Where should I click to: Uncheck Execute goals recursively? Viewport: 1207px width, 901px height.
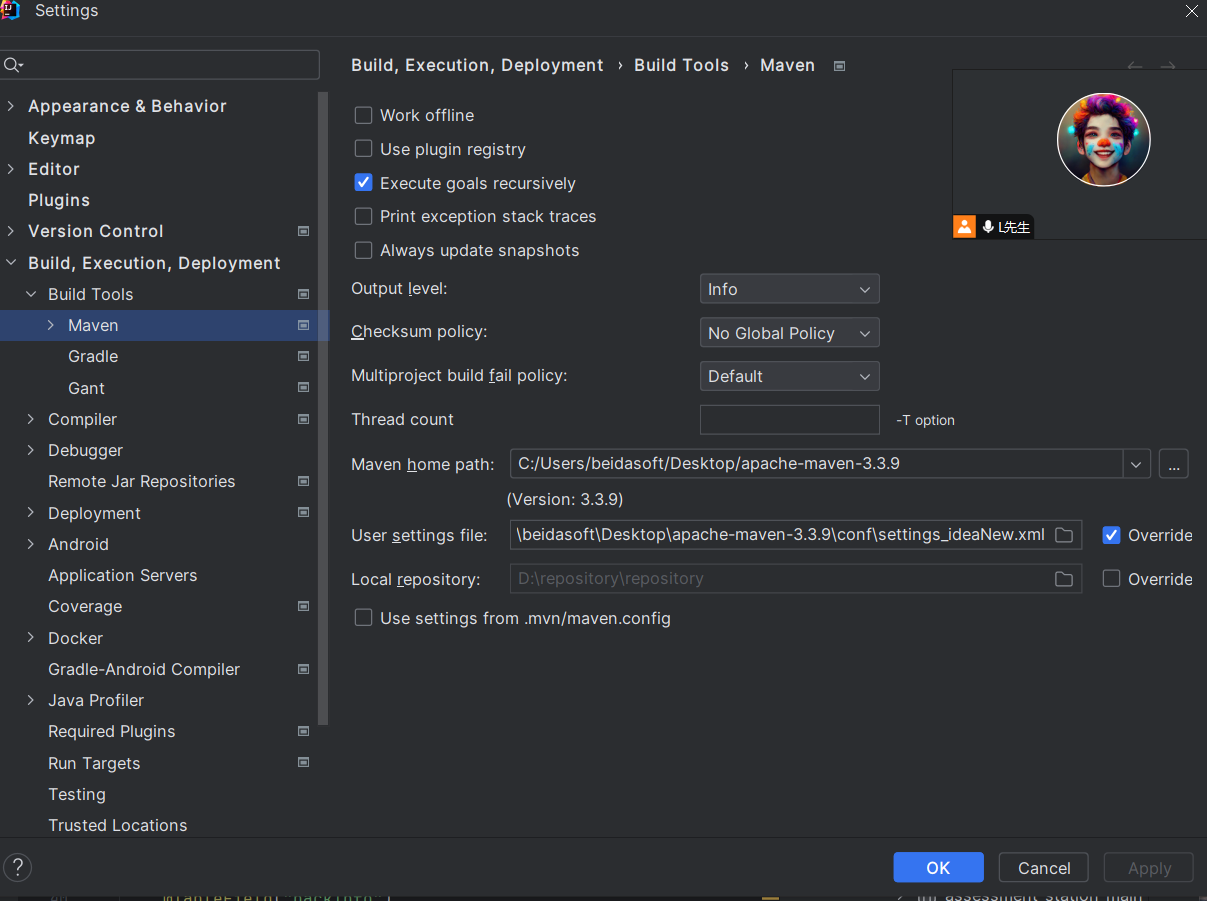(363, 183)
